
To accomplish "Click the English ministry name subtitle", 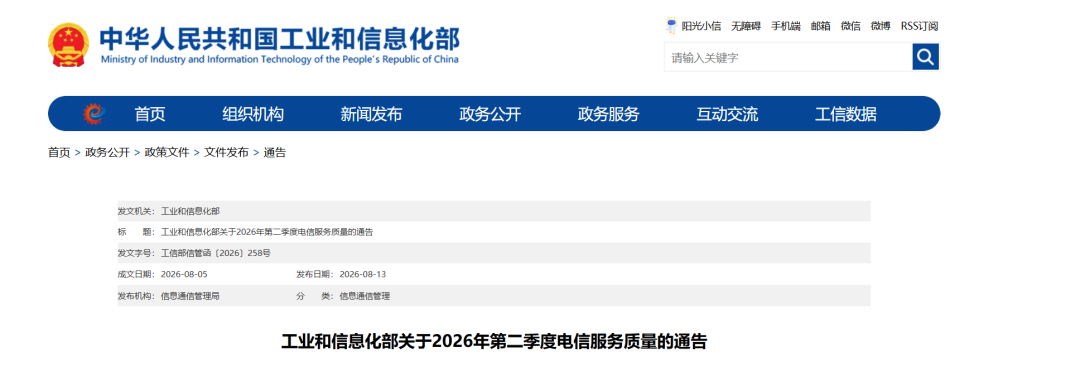I will click(x=279, y=60).
